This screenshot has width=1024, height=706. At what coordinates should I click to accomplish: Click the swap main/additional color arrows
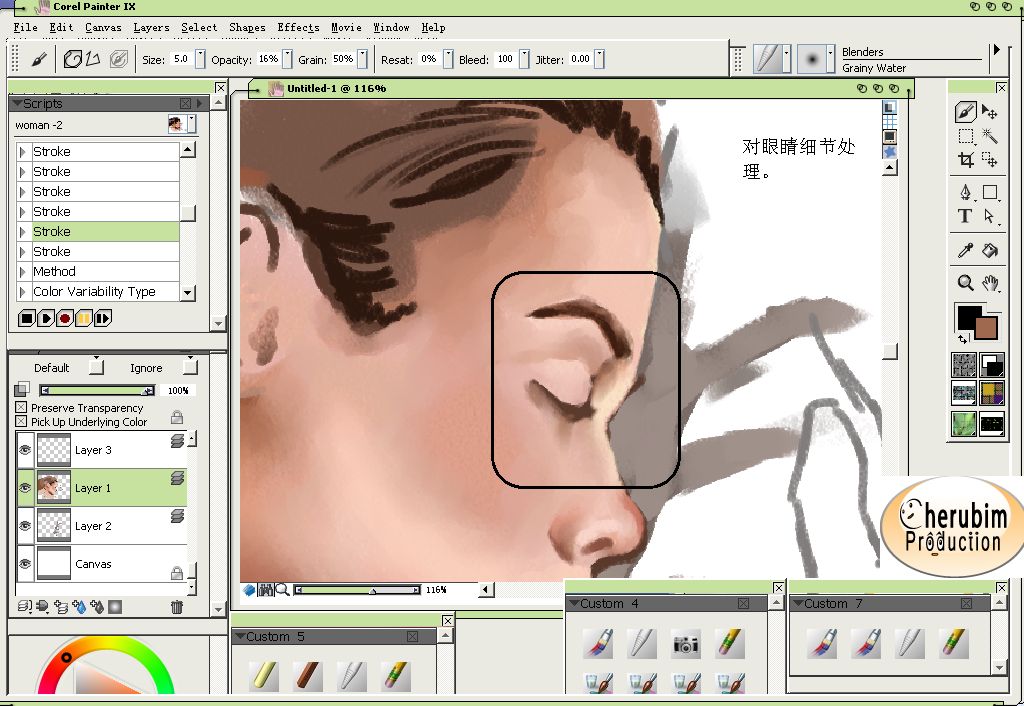(963, 339)
